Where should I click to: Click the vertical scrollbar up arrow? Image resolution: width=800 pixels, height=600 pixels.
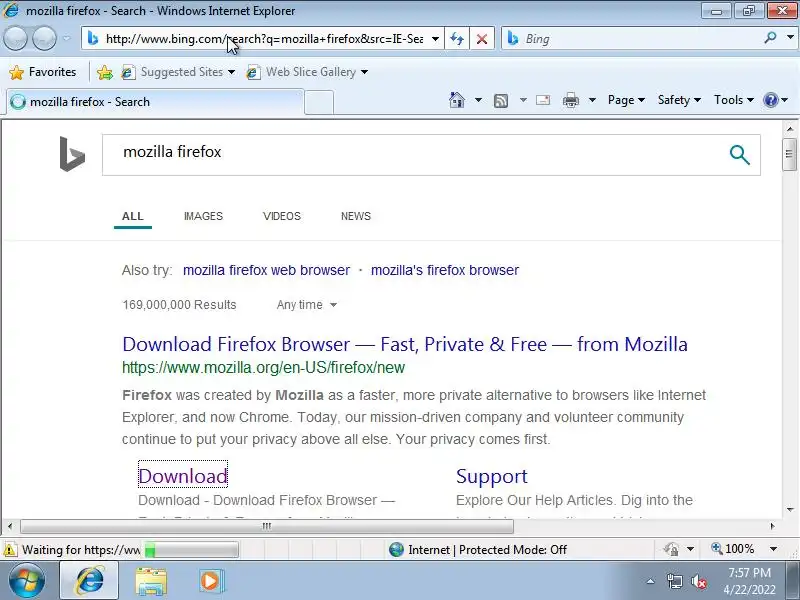click(790, 129)
